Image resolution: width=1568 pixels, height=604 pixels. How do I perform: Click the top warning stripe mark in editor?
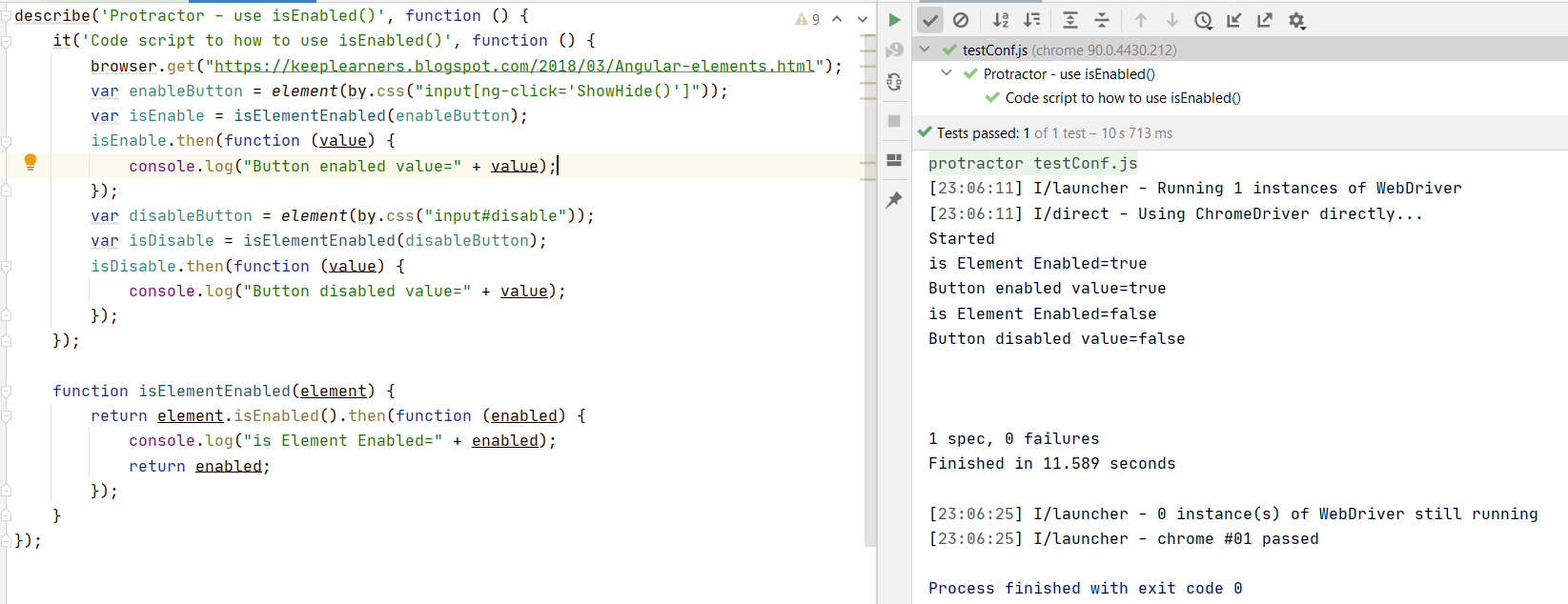click(867, 37)
